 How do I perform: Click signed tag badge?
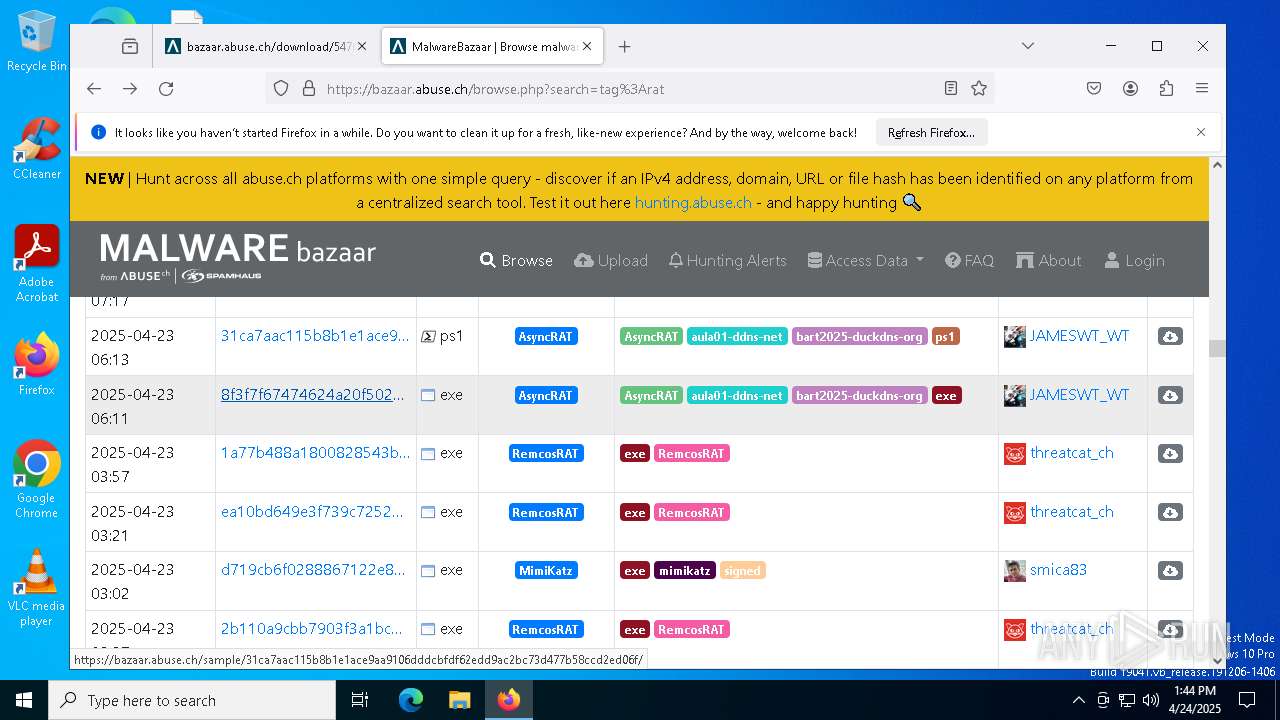(742, 571)
